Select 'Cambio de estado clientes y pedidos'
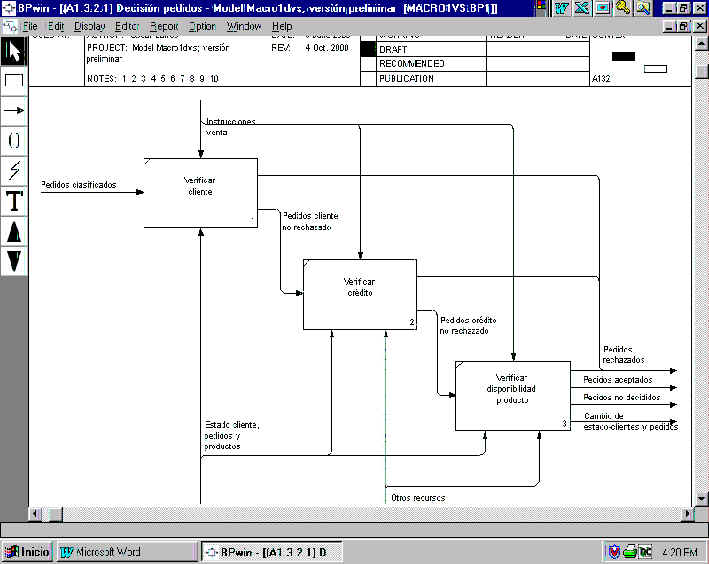Viewport: 709px width, 564px height. point(630,422)
